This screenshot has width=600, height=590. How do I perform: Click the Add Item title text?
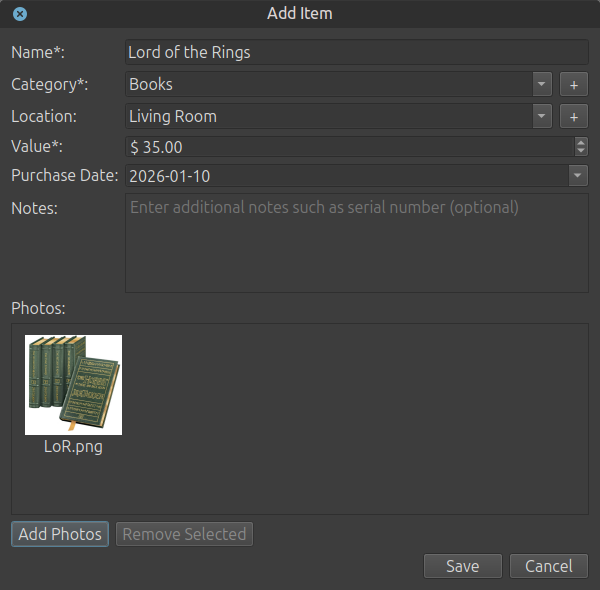click(x=300, y=13)
